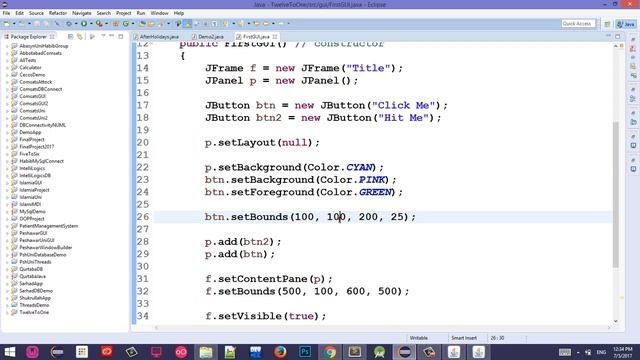The image size is (640, 360).
Task: Click the ENG language indicator
Action: (601, 352)
